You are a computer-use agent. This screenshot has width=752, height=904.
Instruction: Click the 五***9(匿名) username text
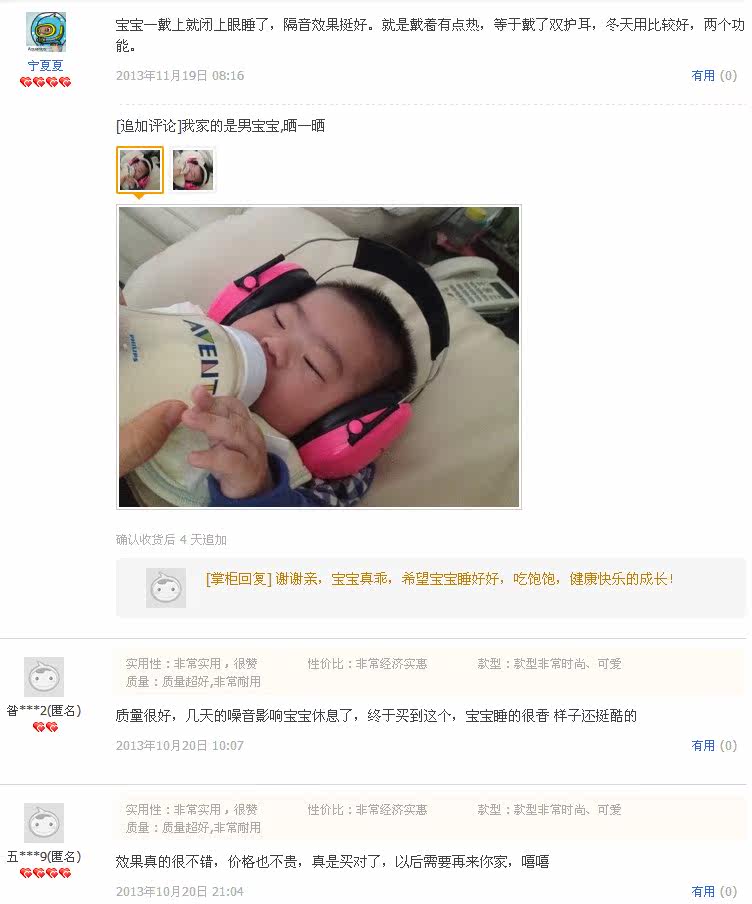44,857
